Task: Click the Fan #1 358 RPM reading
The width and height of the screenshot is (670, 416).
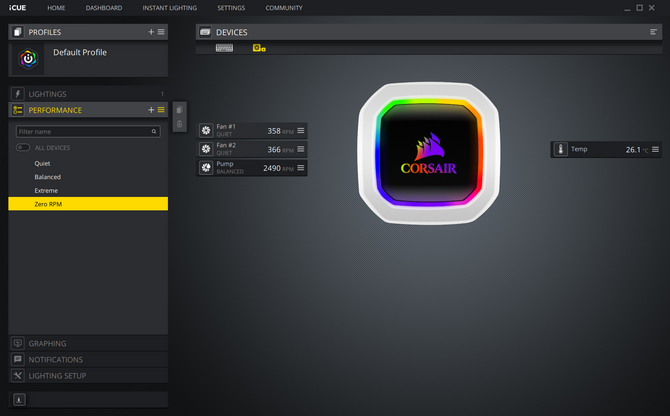Action: point(280,131)
